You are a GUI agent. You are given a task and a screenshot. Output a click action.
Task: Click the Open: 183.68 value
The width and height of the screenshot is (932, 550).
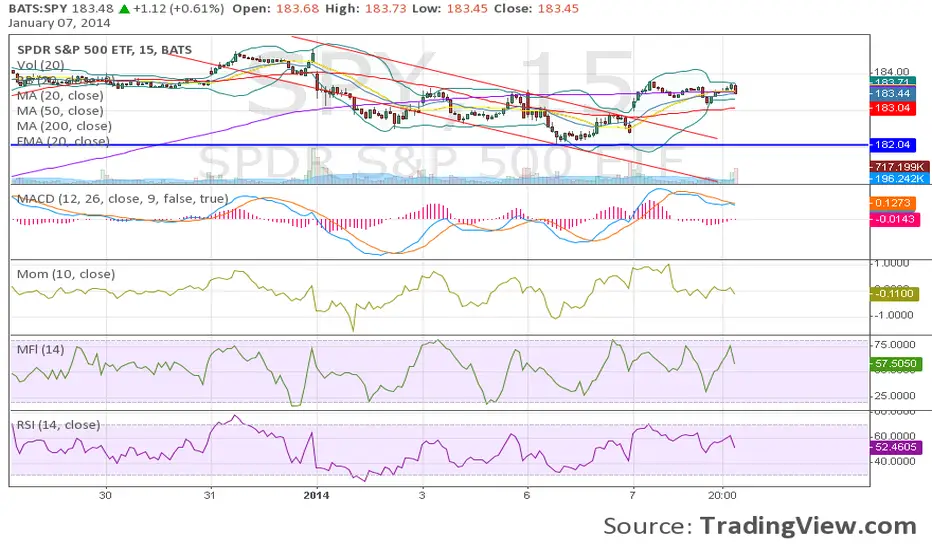click(275, 9)
